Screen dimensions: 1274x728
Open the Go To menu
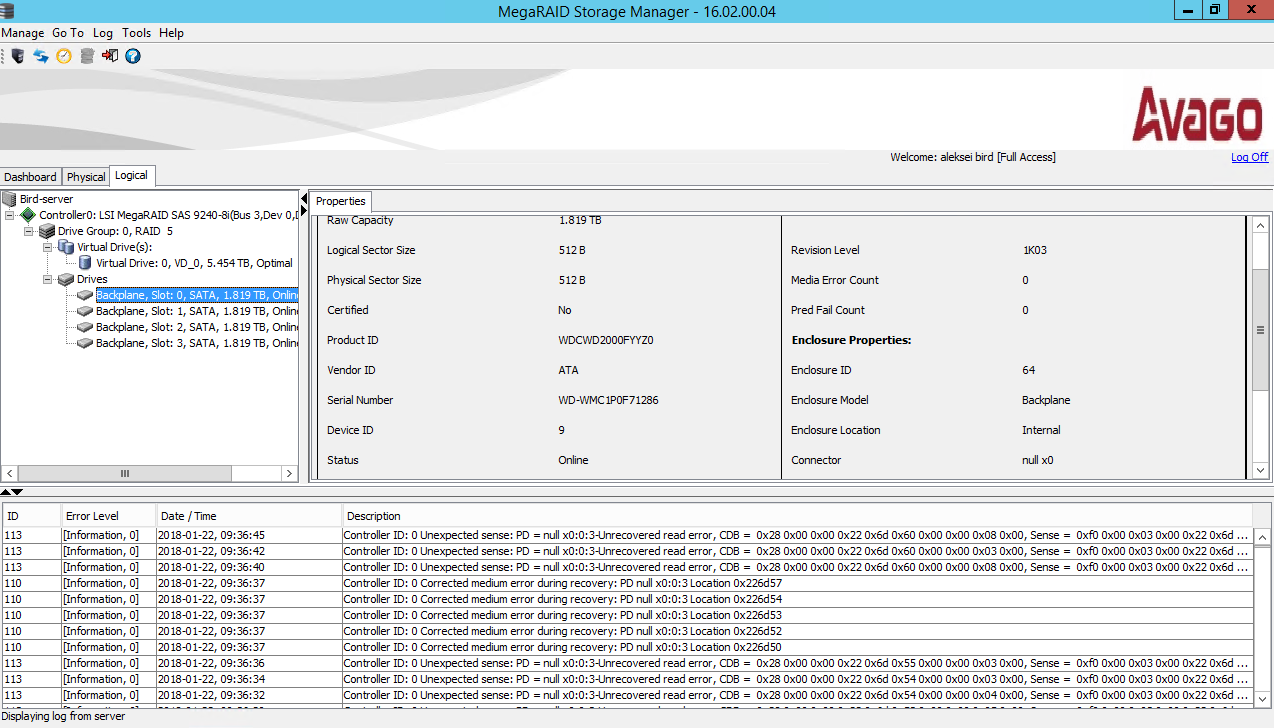(x=68, y=33)
